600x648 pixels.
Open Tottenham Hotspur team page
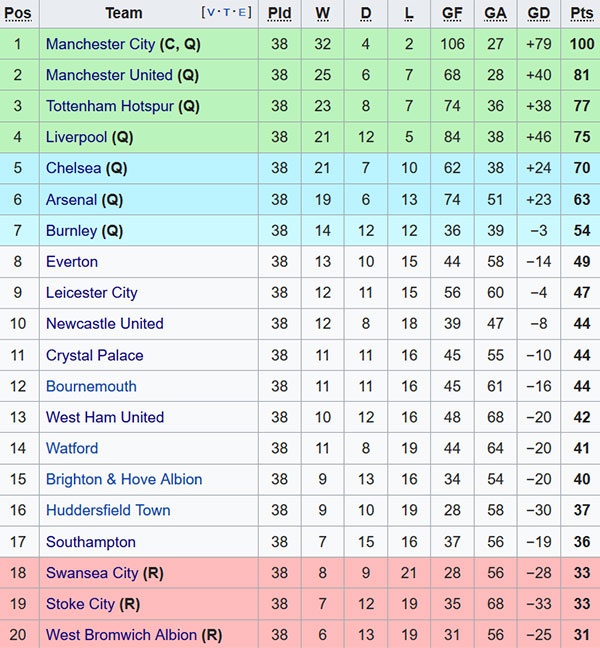[x=110, y=106]
